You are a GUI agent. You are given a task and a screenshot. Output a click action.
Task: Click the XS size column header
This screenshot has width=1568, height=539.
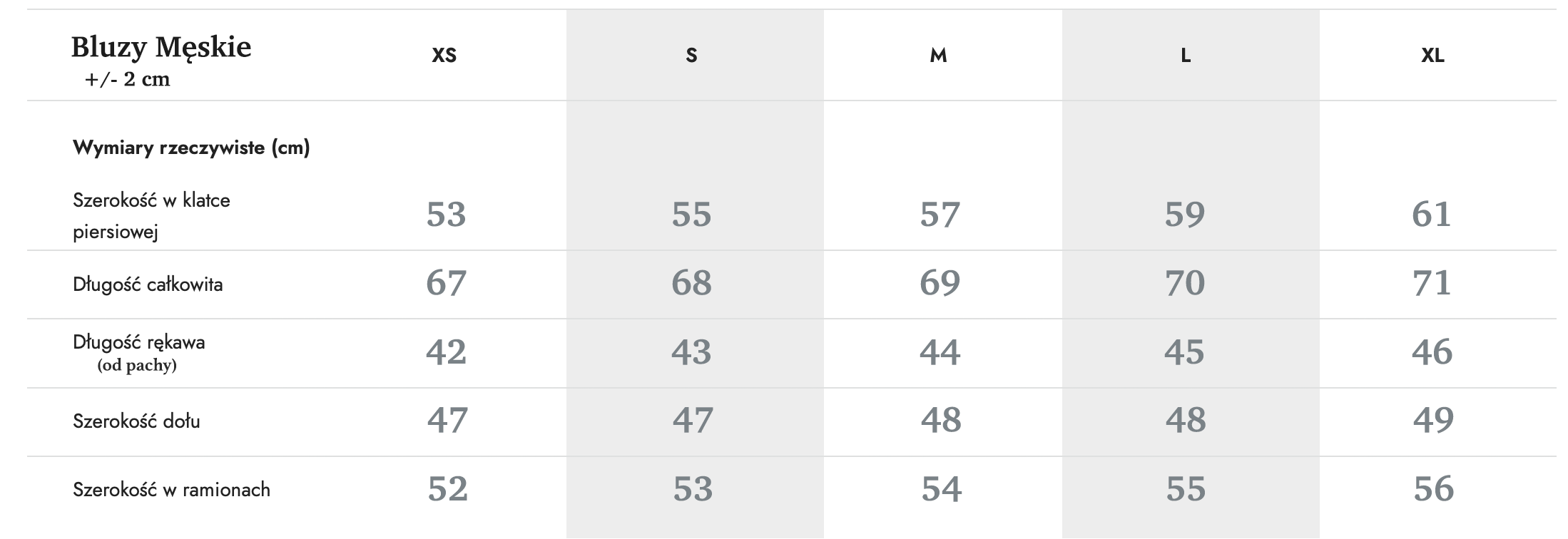pyautogui.click(x=444, y=56)
